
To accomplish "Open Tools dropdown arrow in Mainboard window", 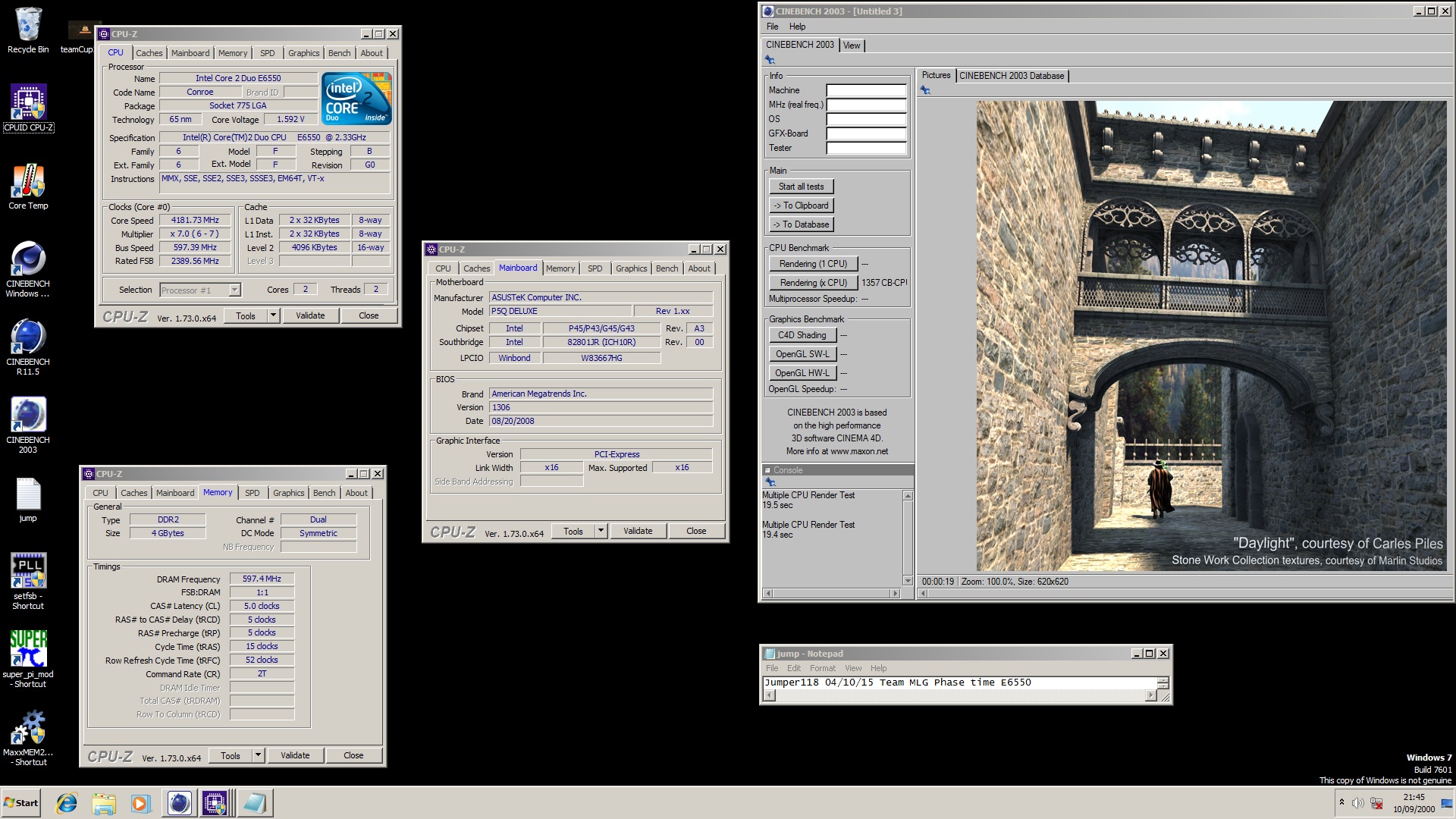I will click(601, 531).
